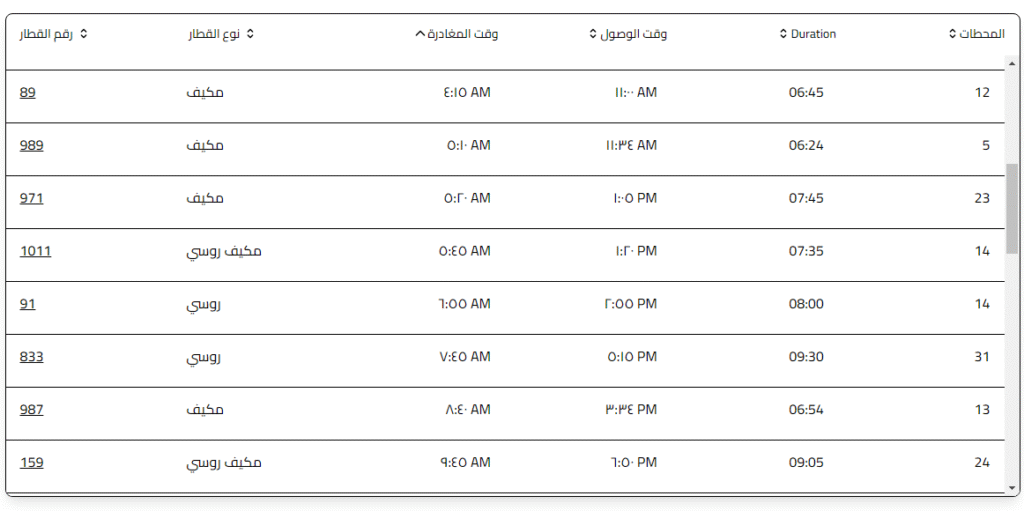The image size is (1024, 511).
Task: Click the sort arrows beside Duration
Action: [x=783, y=34]
